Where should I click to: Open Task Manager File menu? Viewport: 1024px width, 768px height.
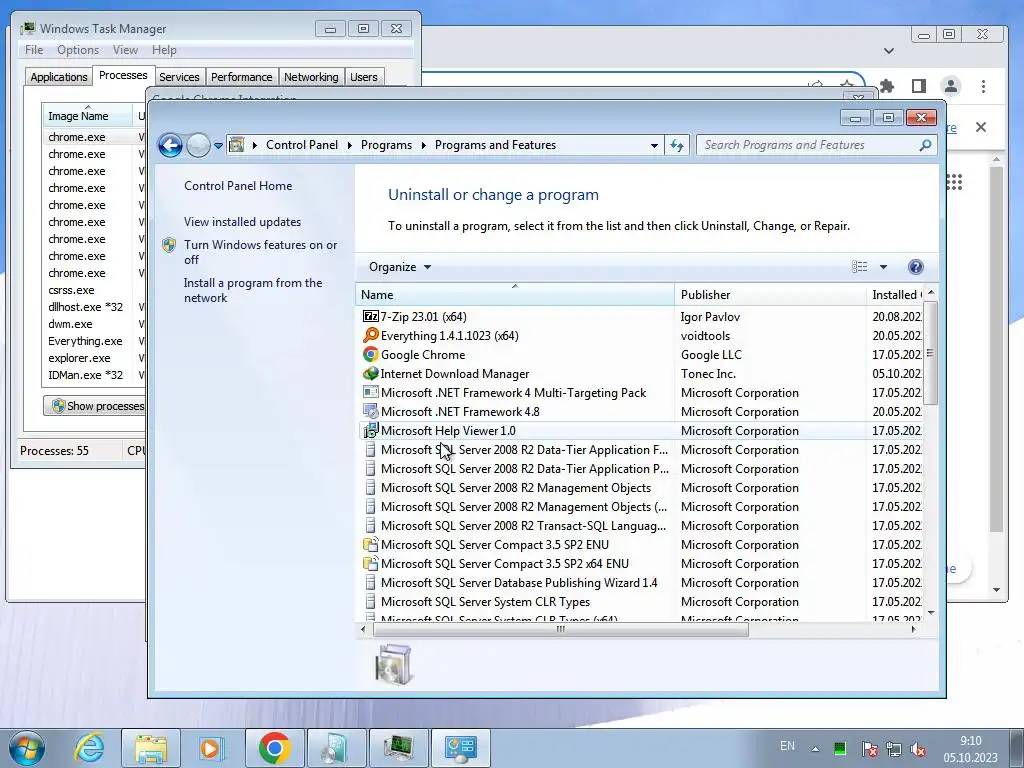(34, 50)
